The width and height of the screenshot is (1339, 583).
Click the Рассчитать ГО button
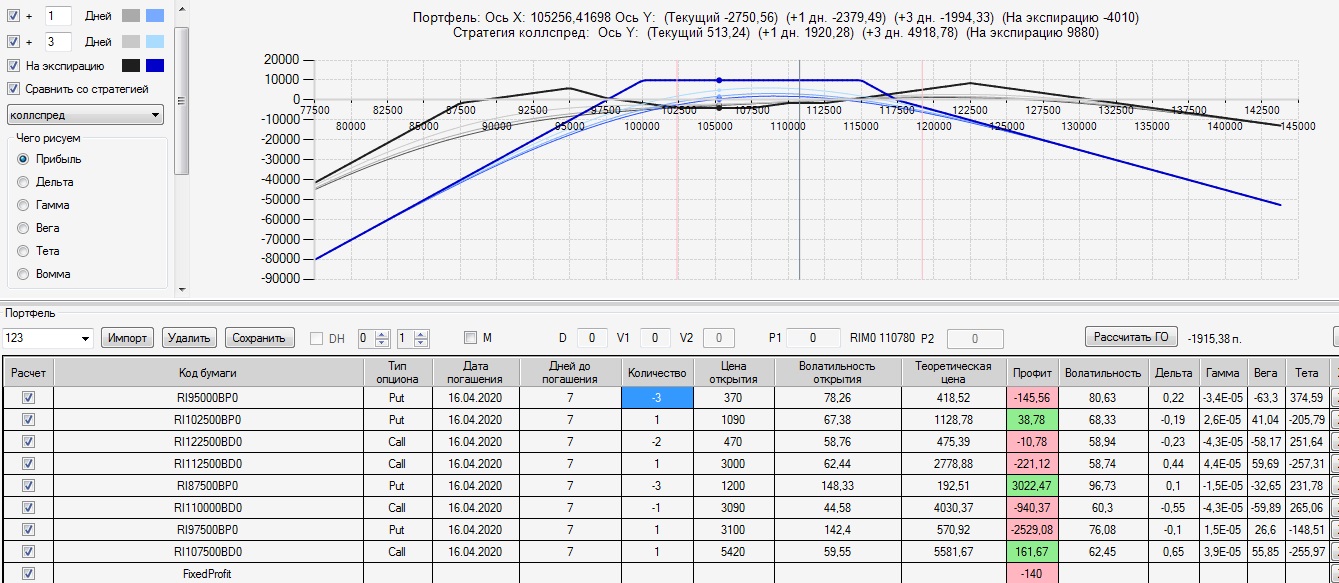(1132, 337)
